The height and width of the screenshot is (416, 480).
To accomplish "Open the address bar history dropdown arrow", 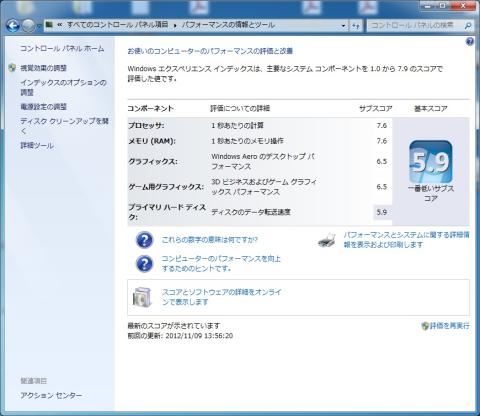I will click(x=343, y=25).
